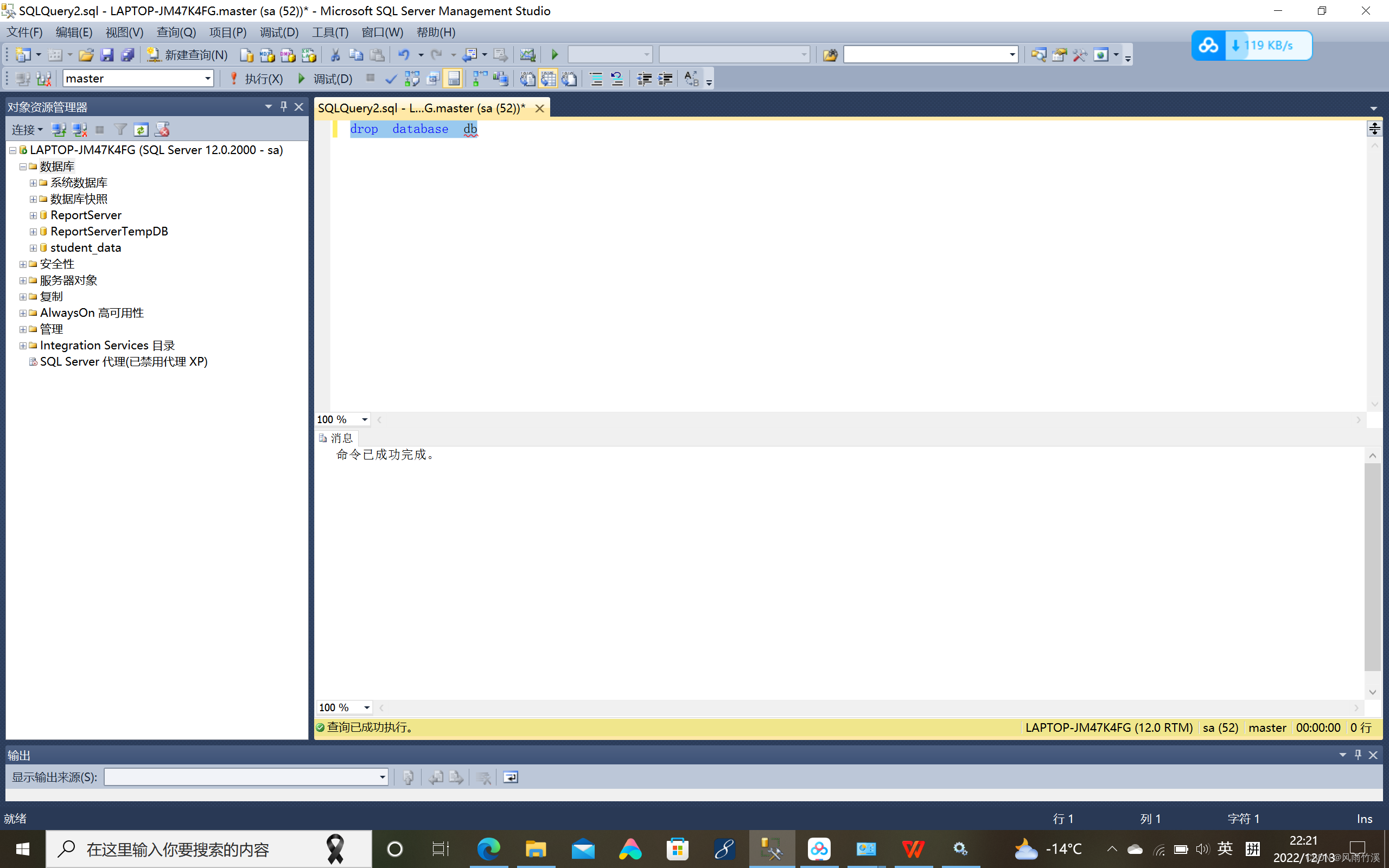Pin the 输出 output panel

click(x=1358, y=755)
